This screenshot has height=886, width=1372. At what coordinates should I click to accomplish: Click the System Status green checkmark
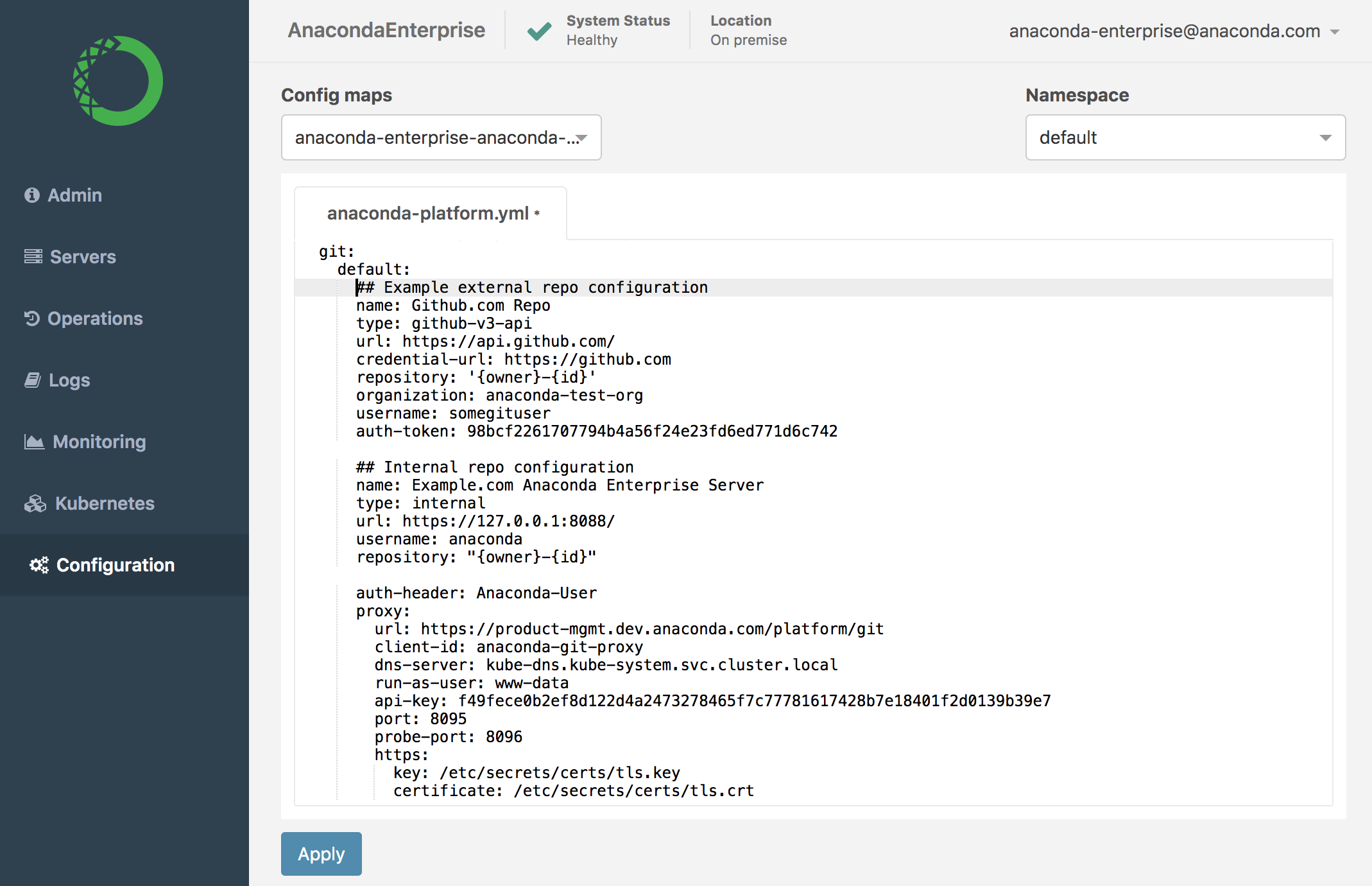(539, 31)
